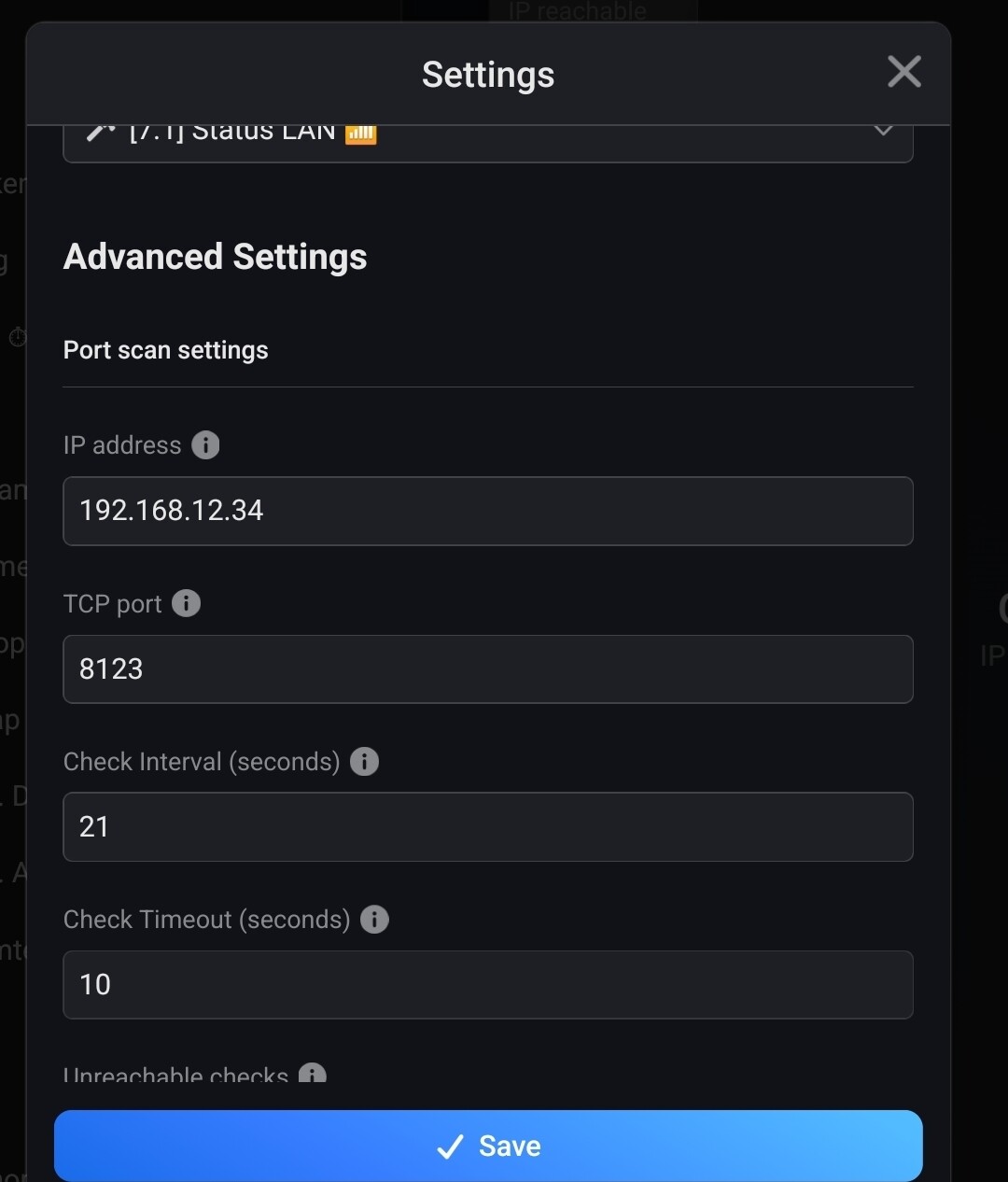Viewport: 1008px width, 1182px height.
Task: Click the TCP port field showing 8123
Action: click(x=487, y=668)
